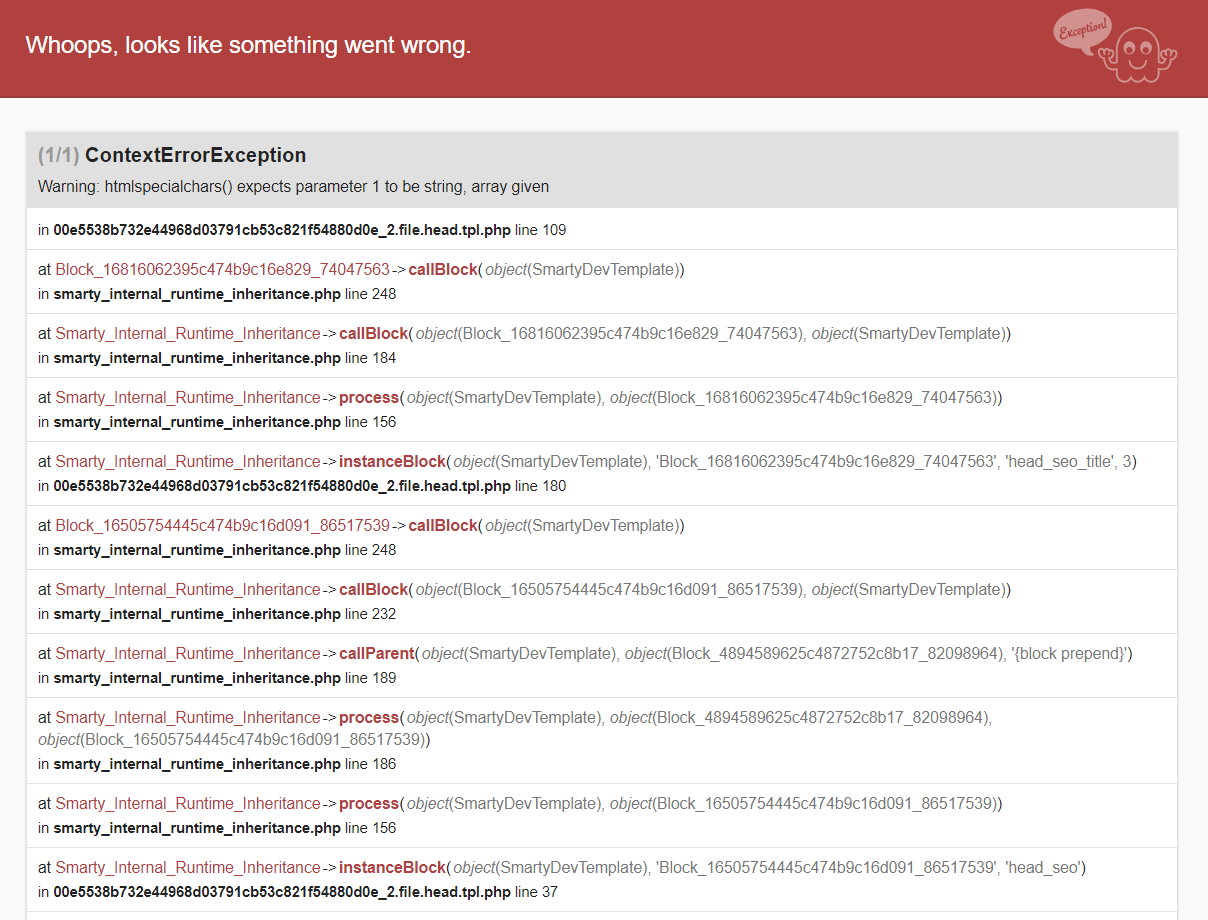
Task: Click the callParent method name
Action: (x=377, y=653)
